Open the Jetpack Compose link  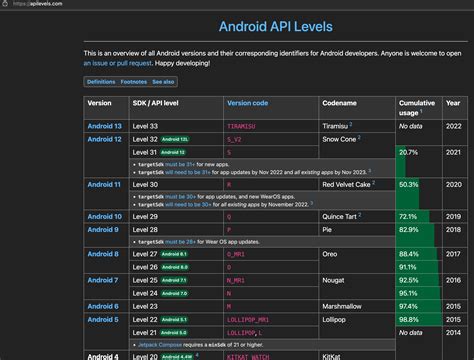[x=160, y=345]
